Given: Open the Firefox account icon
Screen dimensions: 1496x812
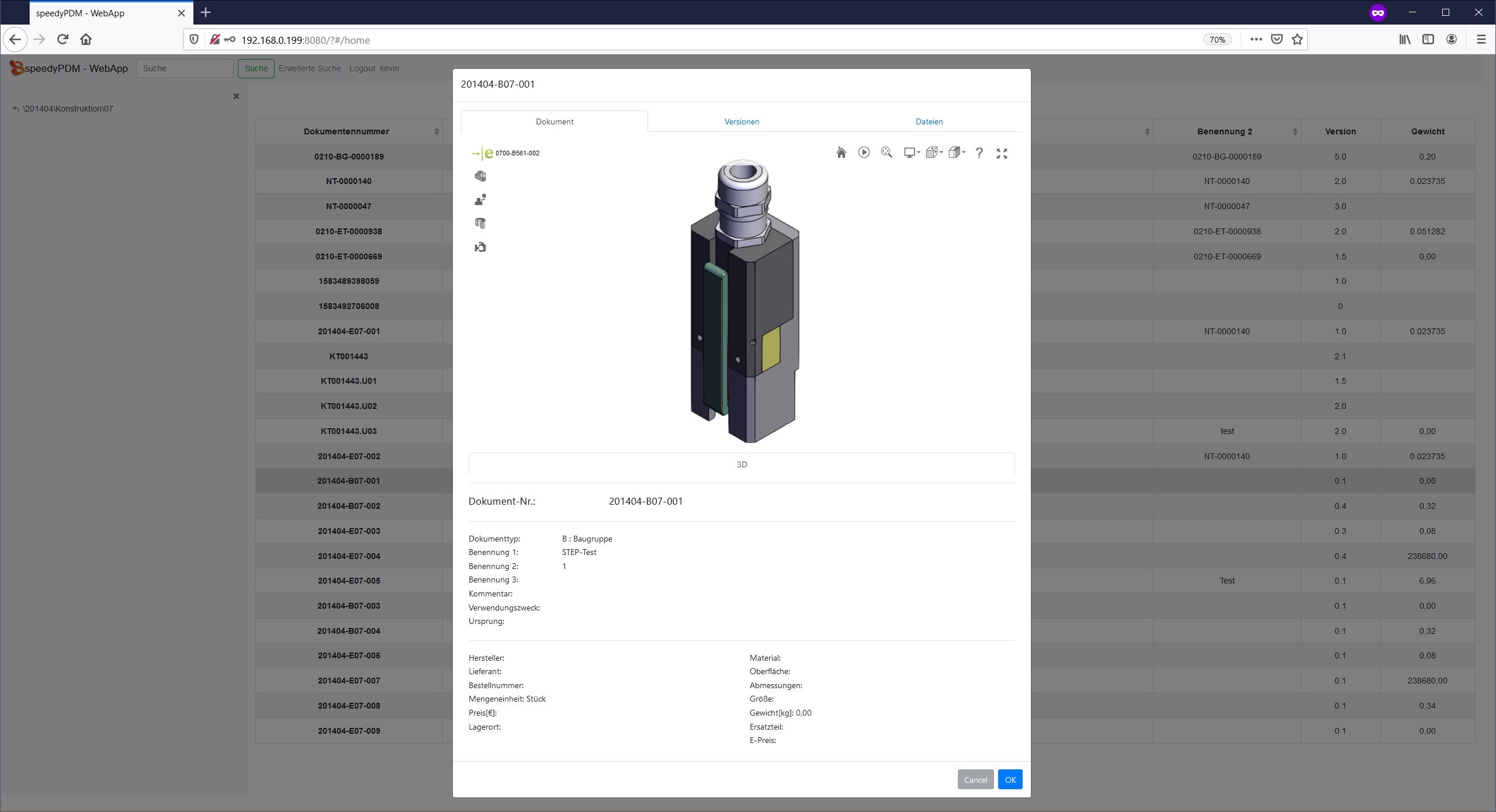Looking at the screenshot, I should click(1452, 39).
